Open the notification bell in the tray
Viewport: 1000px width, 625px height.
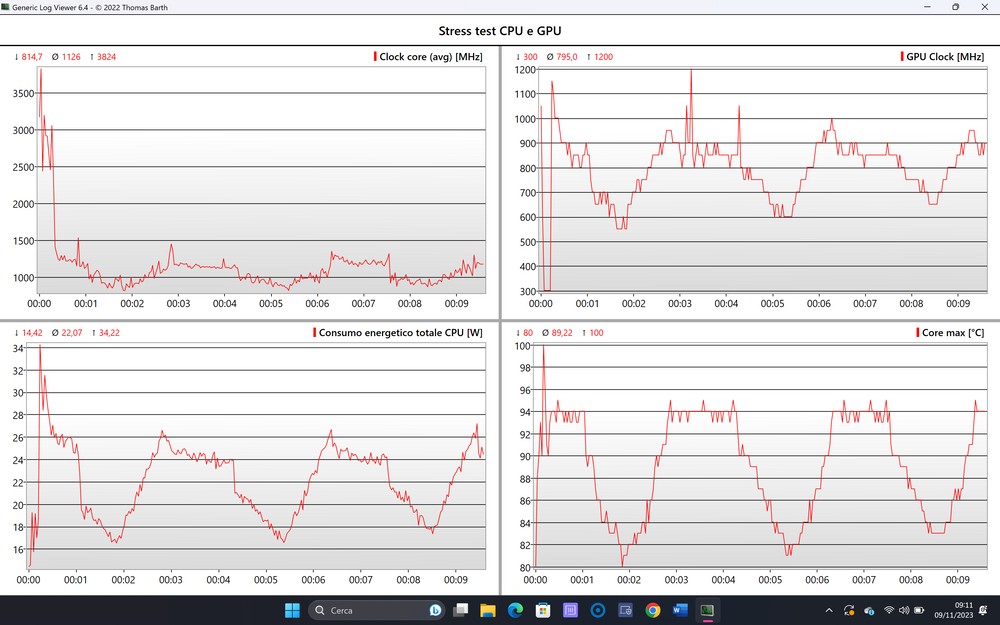[x=984, y=610]
